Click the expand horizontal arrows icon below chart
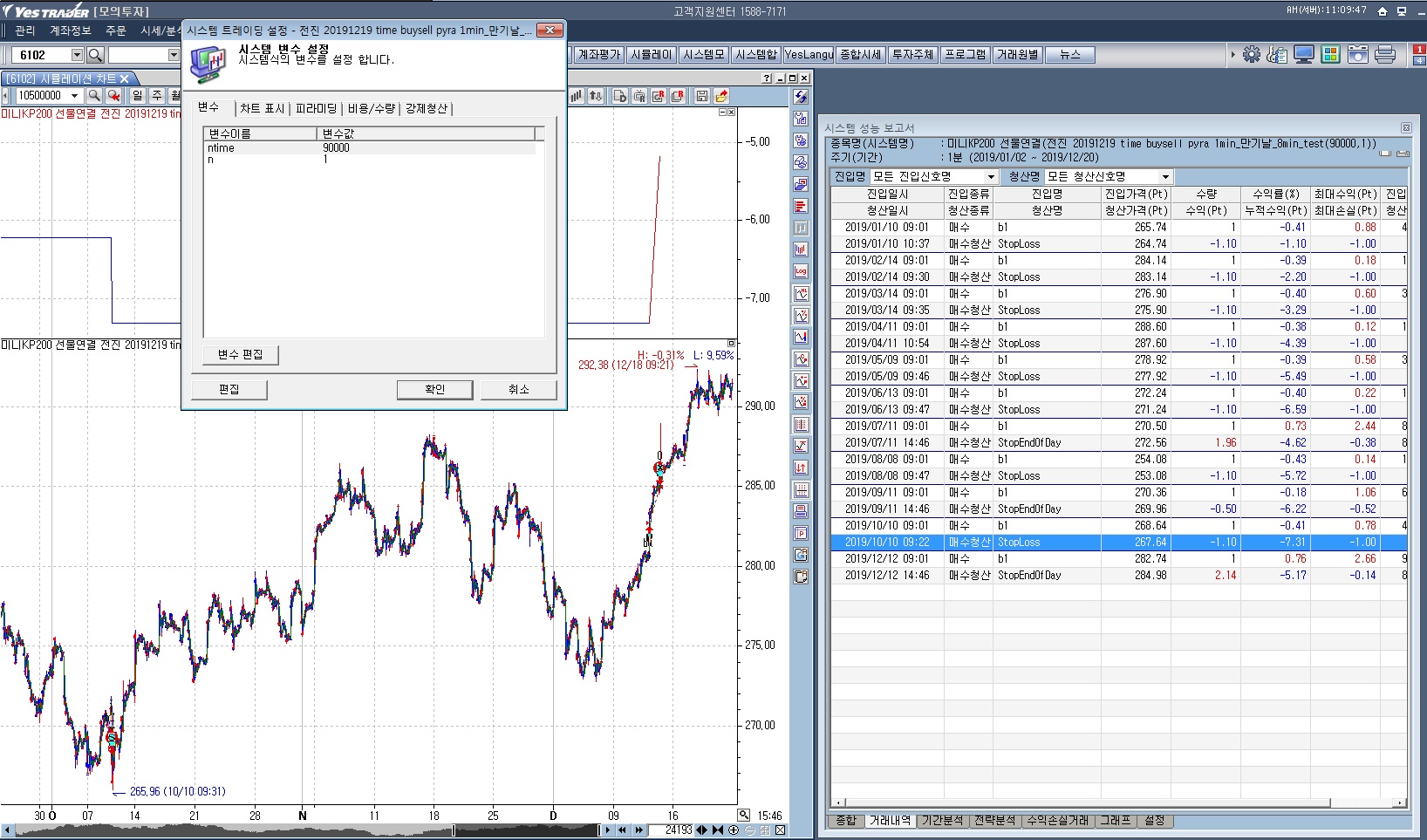The height and width of the screenshot is (840, 1427). pos(701,830)
